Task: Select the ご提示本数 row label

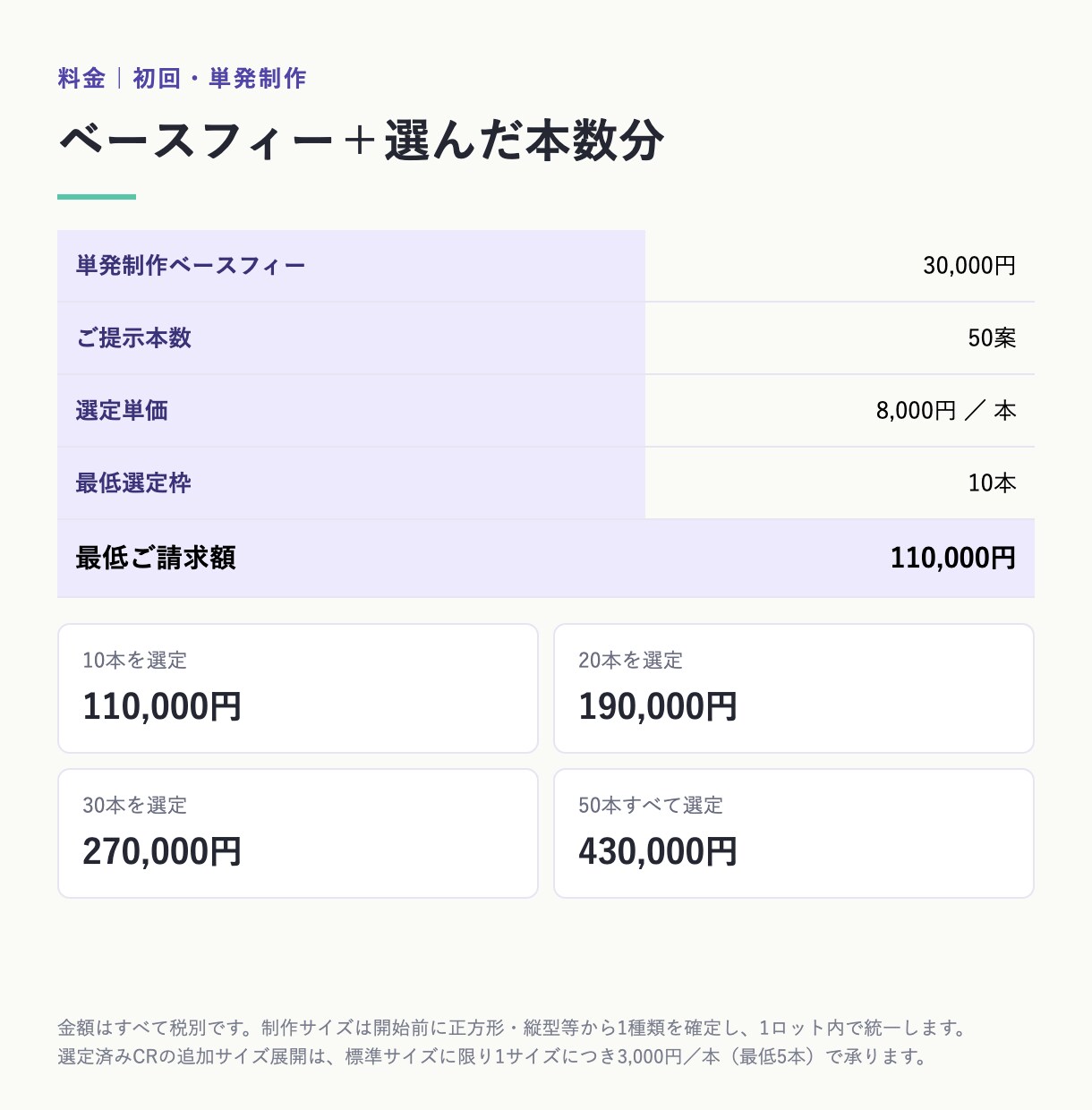Action: tap(133, 338)
